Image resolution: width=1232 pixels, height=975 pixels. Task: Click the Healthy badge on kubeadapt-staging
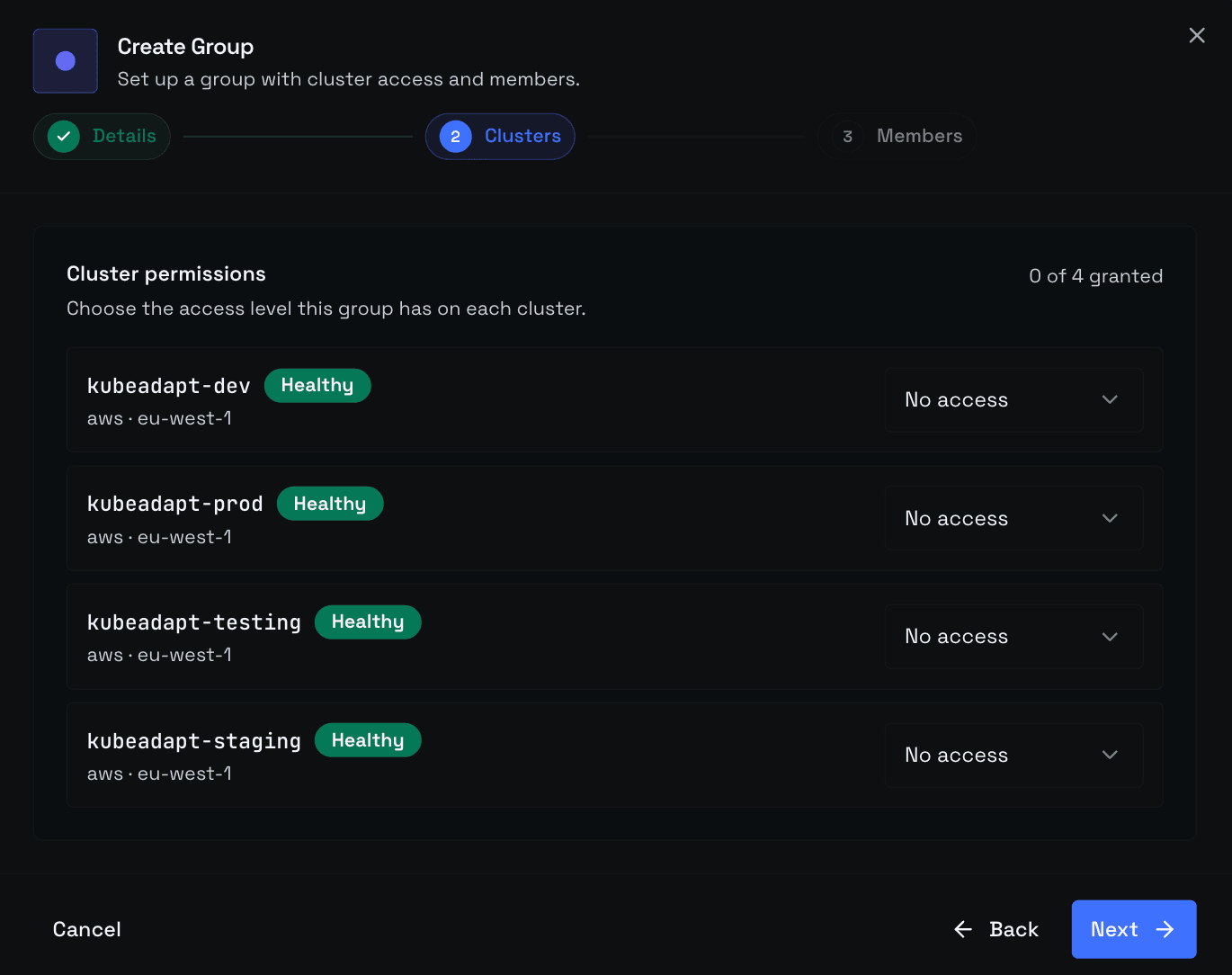tap(368, 740)
